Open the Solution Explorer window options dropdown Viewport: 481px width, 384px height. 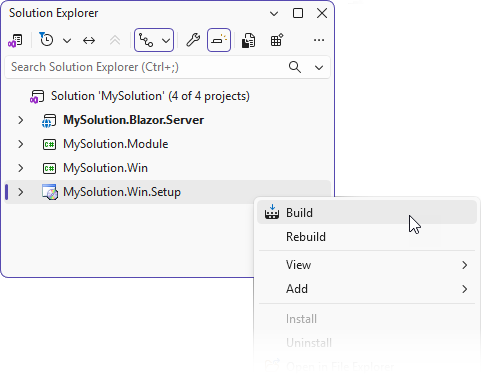click(x=274, y=14)
